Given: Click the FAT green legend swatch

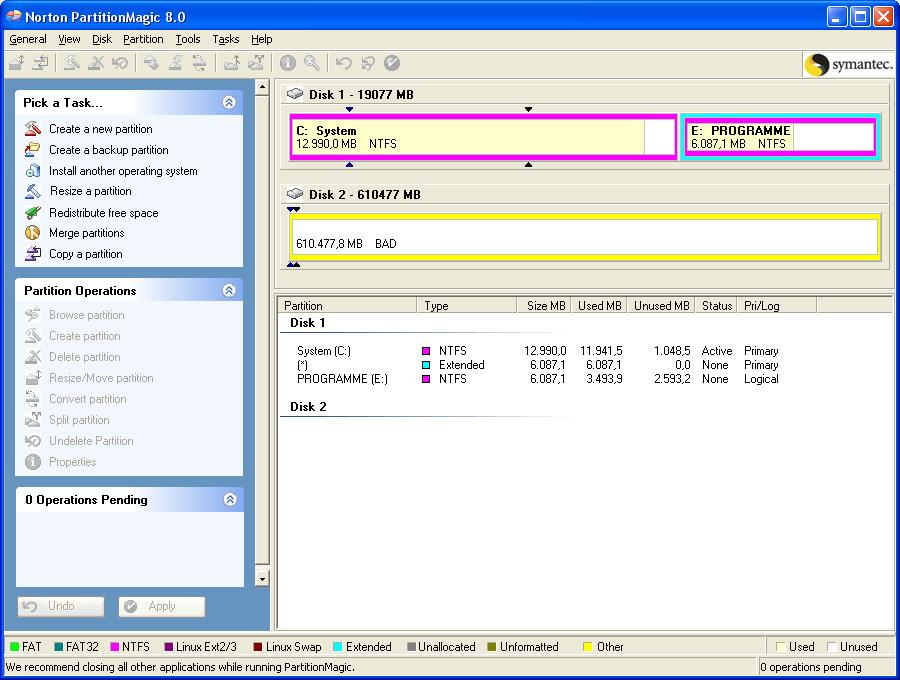Looking at the screenshot, I should (14, 647).
